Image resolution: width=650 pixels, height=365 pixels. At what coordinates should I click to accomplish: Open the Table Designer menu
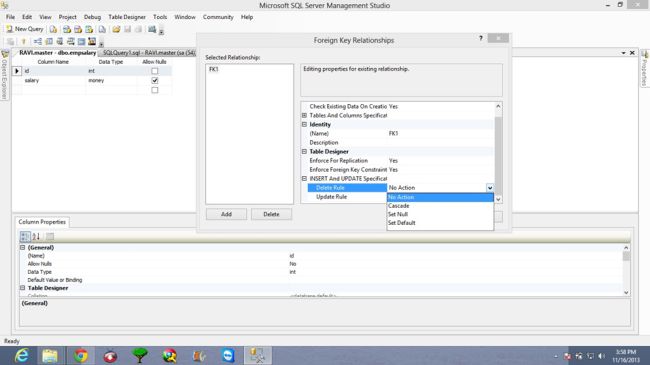127,17
